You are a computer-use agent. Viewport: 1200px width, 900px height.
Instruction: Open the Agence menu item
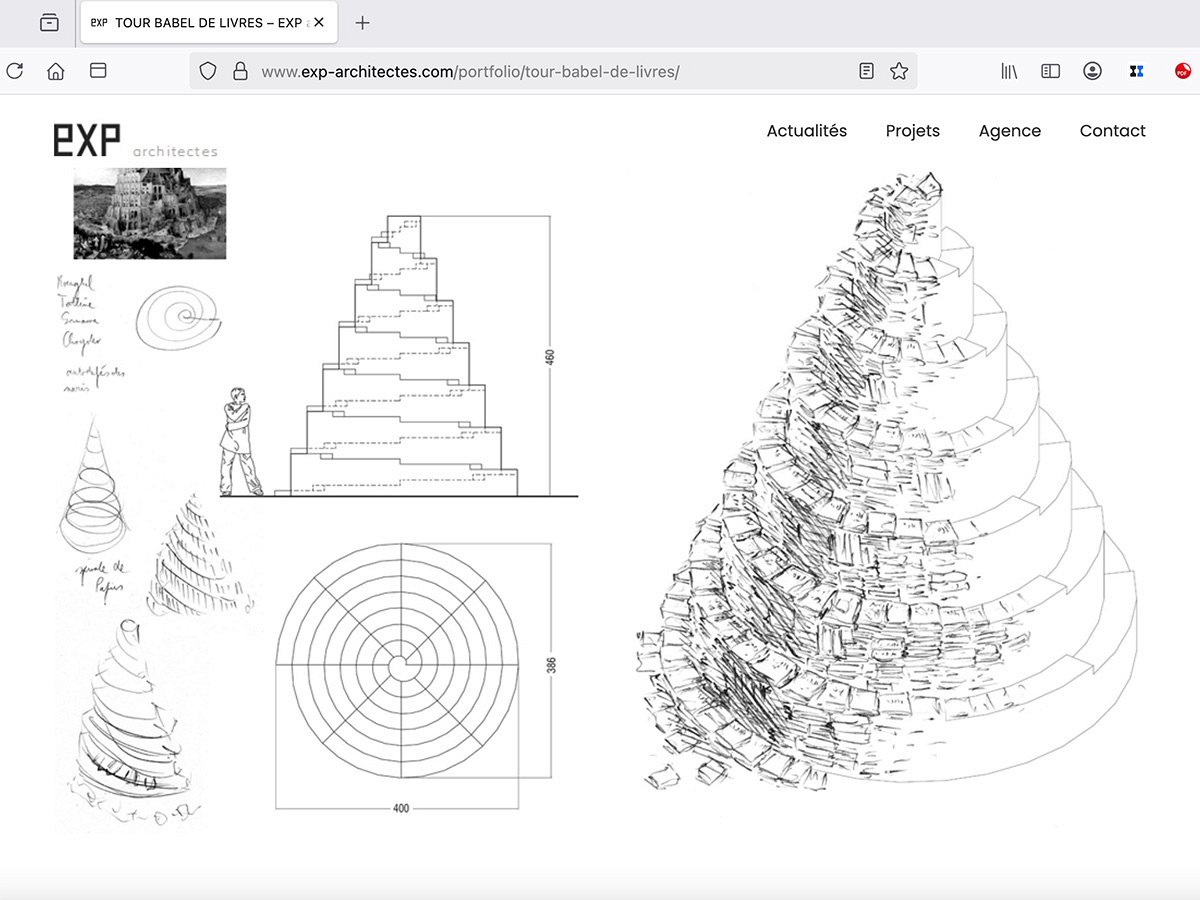click(x=1010, y=131)
